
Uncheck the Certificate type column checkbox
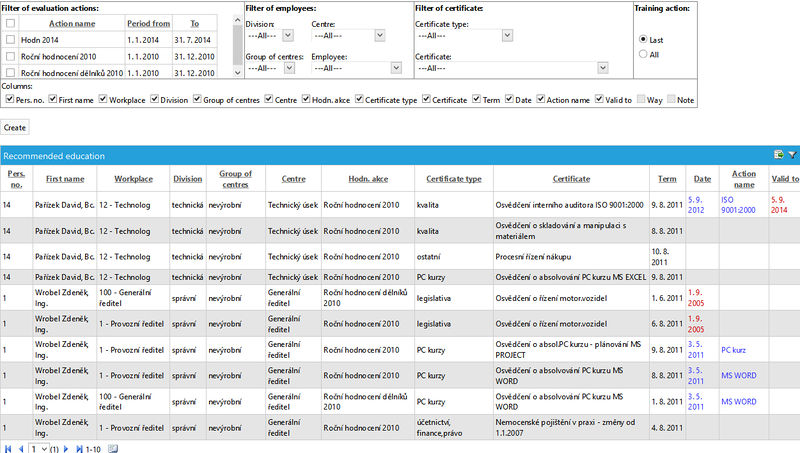(x=359, y=99)
